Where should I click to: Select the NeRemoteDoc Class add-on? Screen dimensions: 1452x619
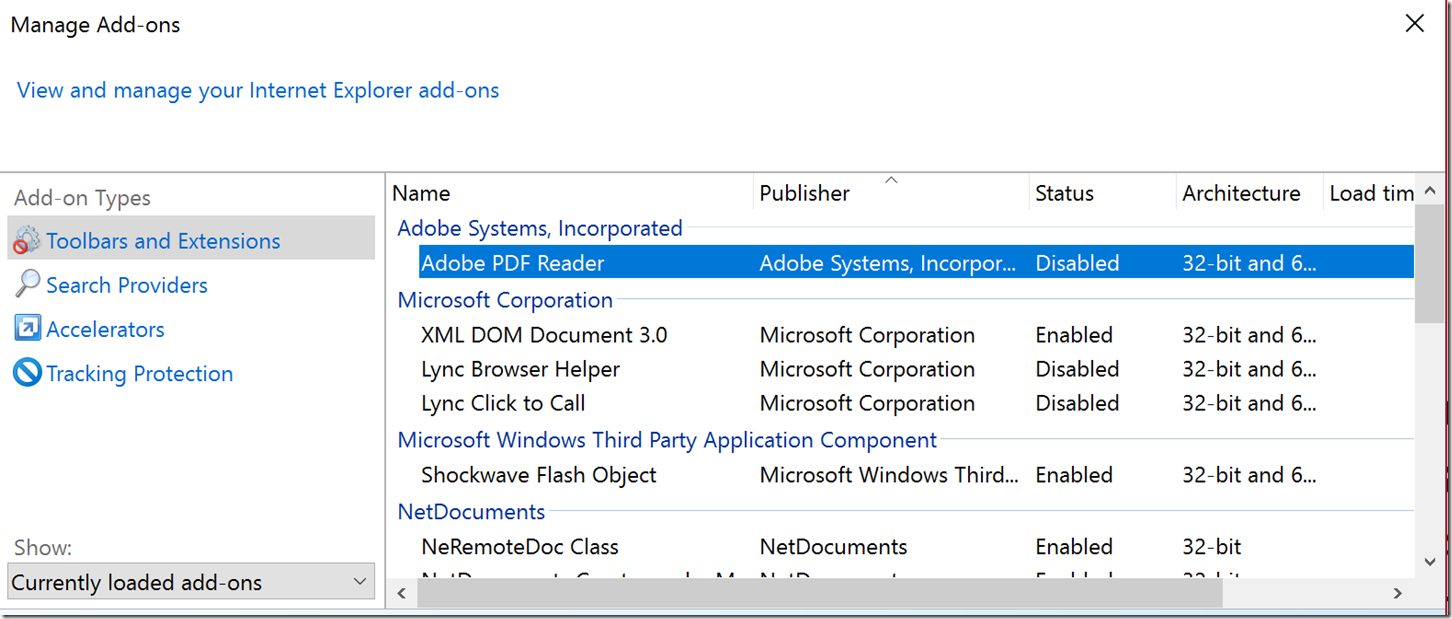point(520,547)
